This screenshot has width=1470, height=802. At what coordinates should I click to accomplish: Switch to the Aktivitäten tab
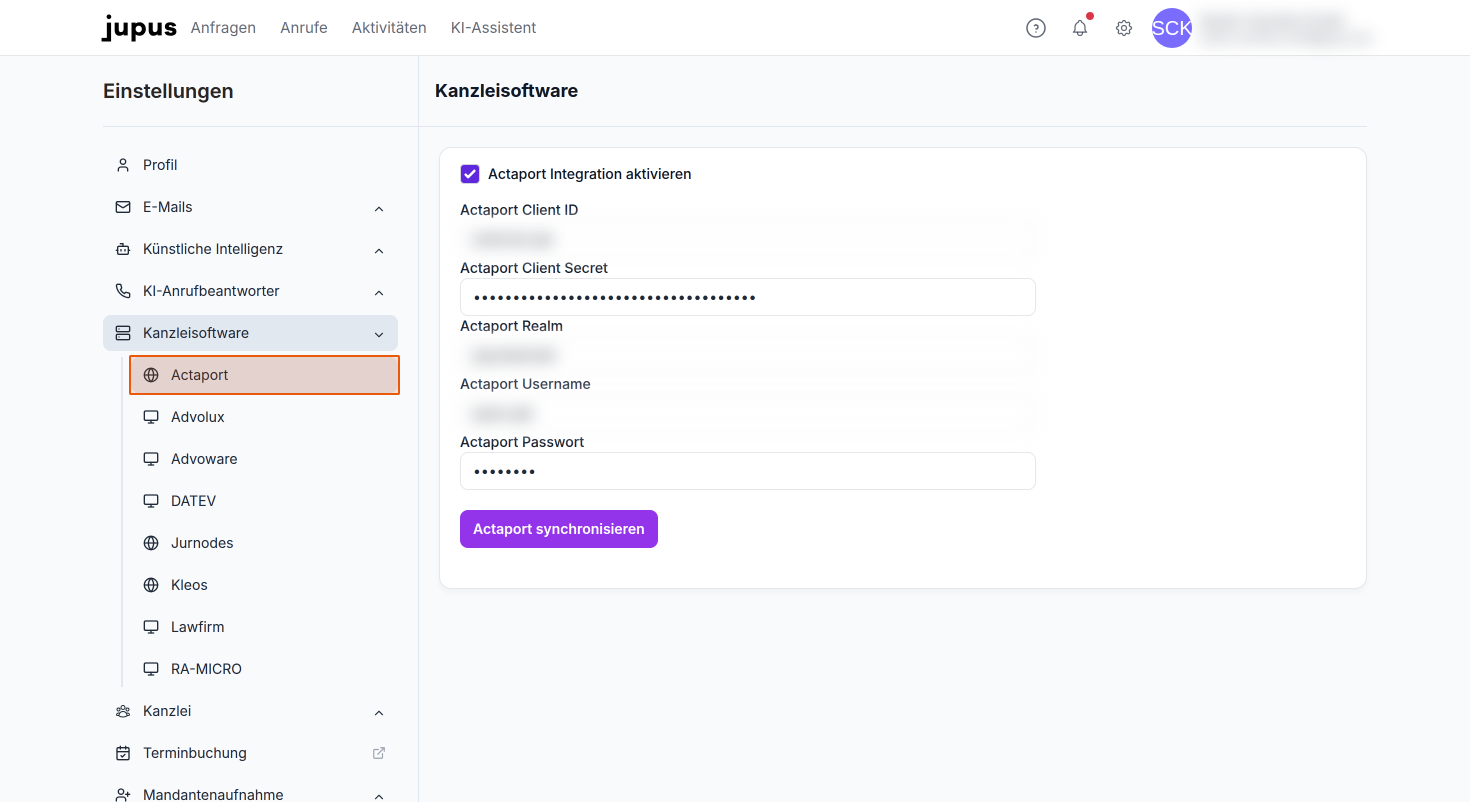pos(389,28)
